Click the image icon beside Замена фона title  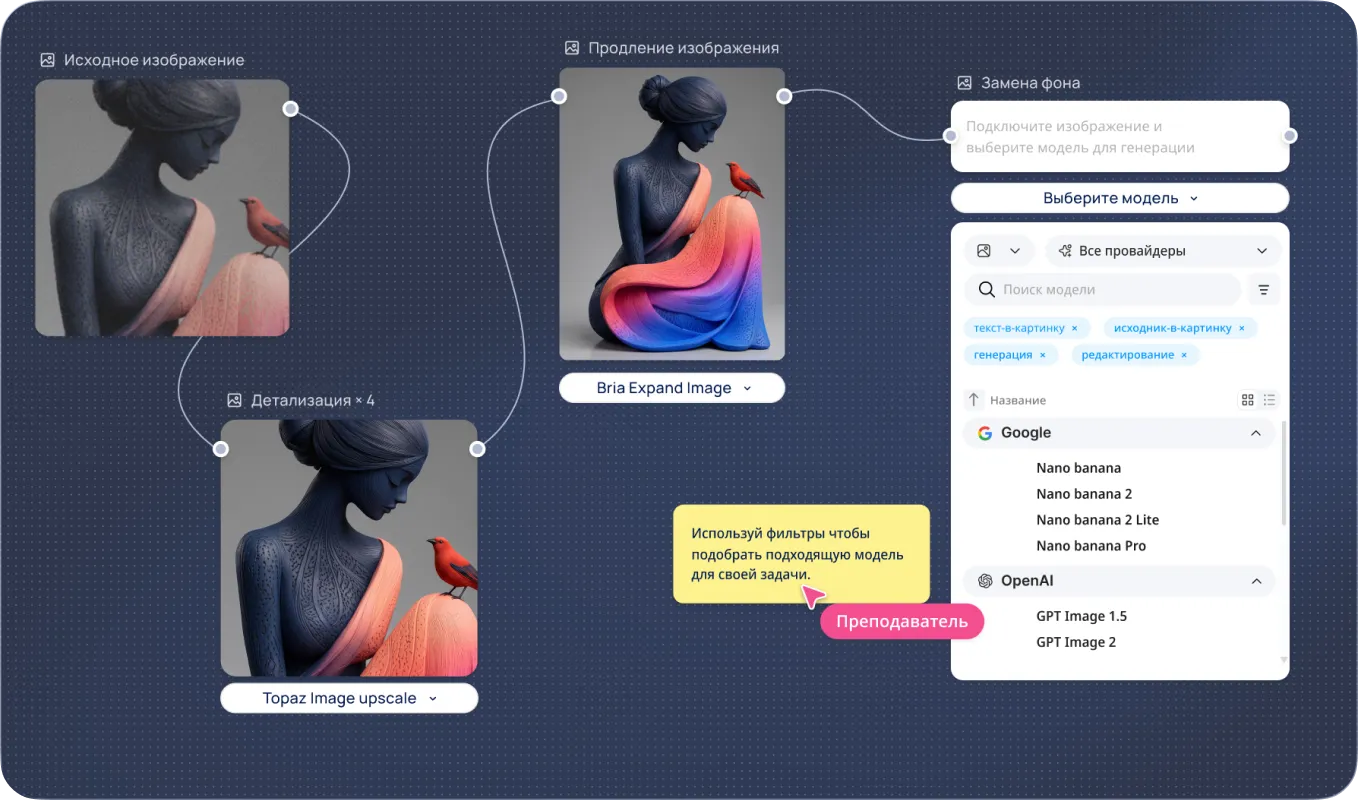[964, 83]
